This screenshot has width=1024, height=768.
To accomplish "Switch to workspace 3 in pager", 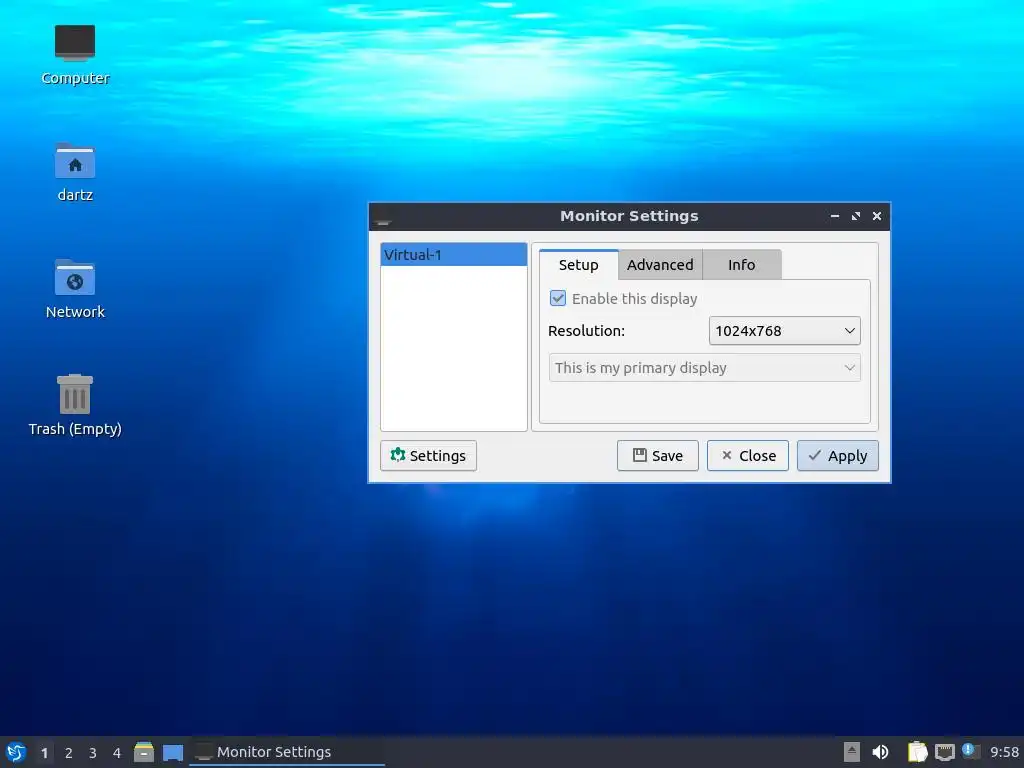I will click(x=93, y=753).
